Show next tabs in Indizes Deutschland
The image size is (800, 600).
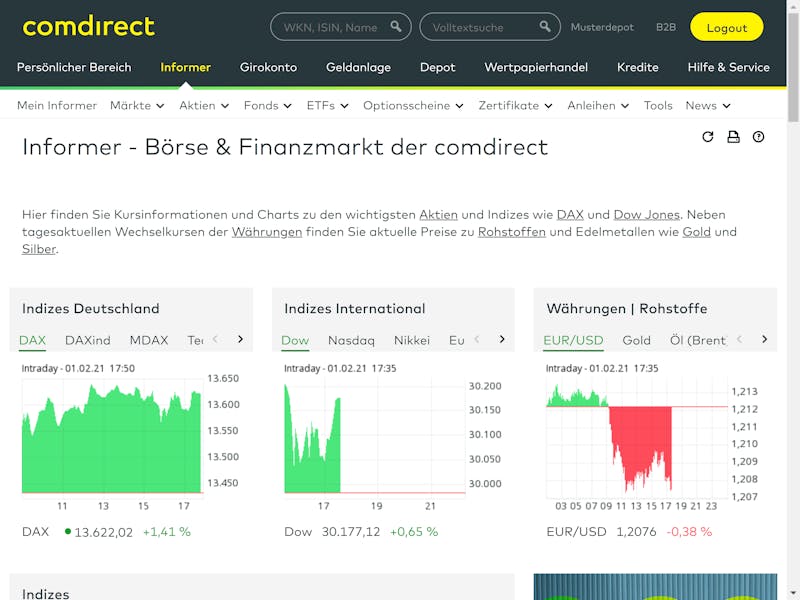[240, 339]
